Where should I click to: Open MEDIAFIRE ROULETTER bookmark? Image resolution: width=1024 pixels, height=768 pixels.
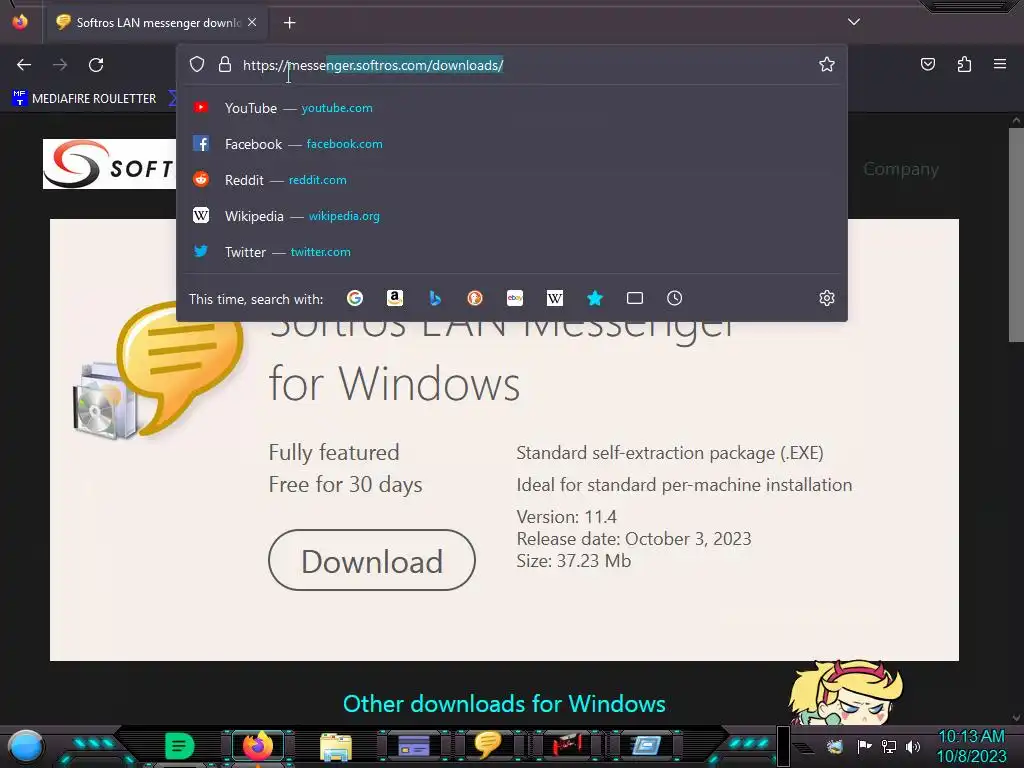coord(84,99)
